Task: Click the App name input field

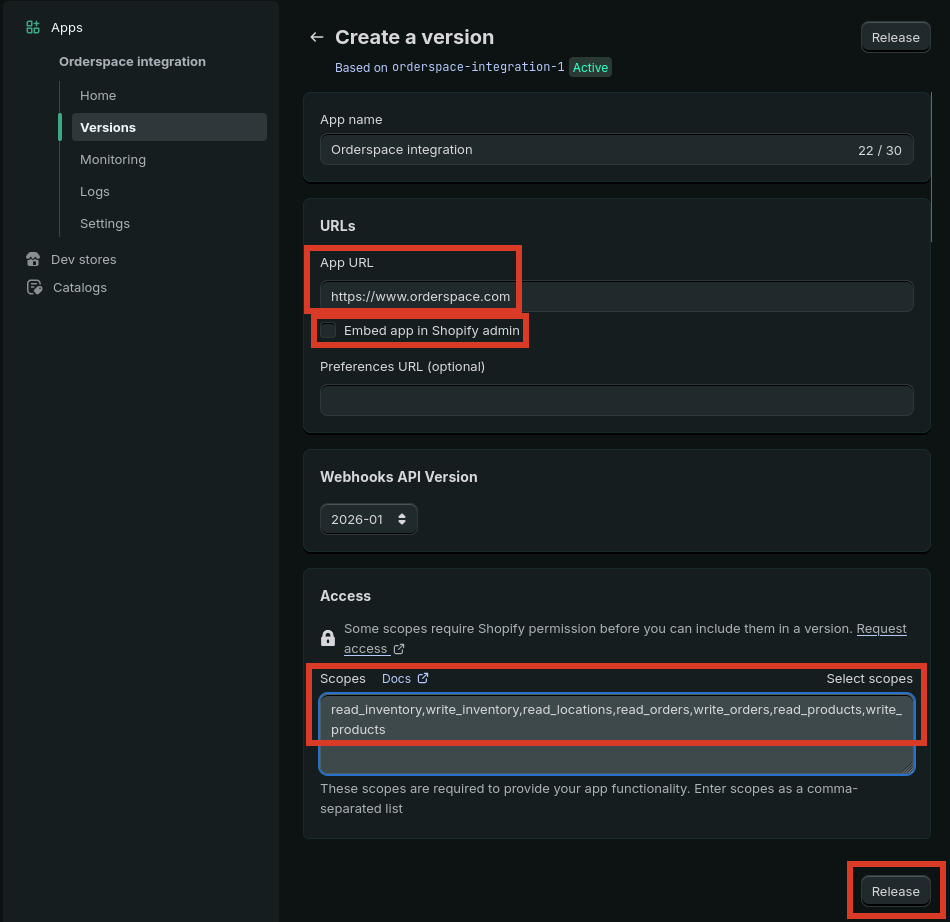Action: pos(617,150)
